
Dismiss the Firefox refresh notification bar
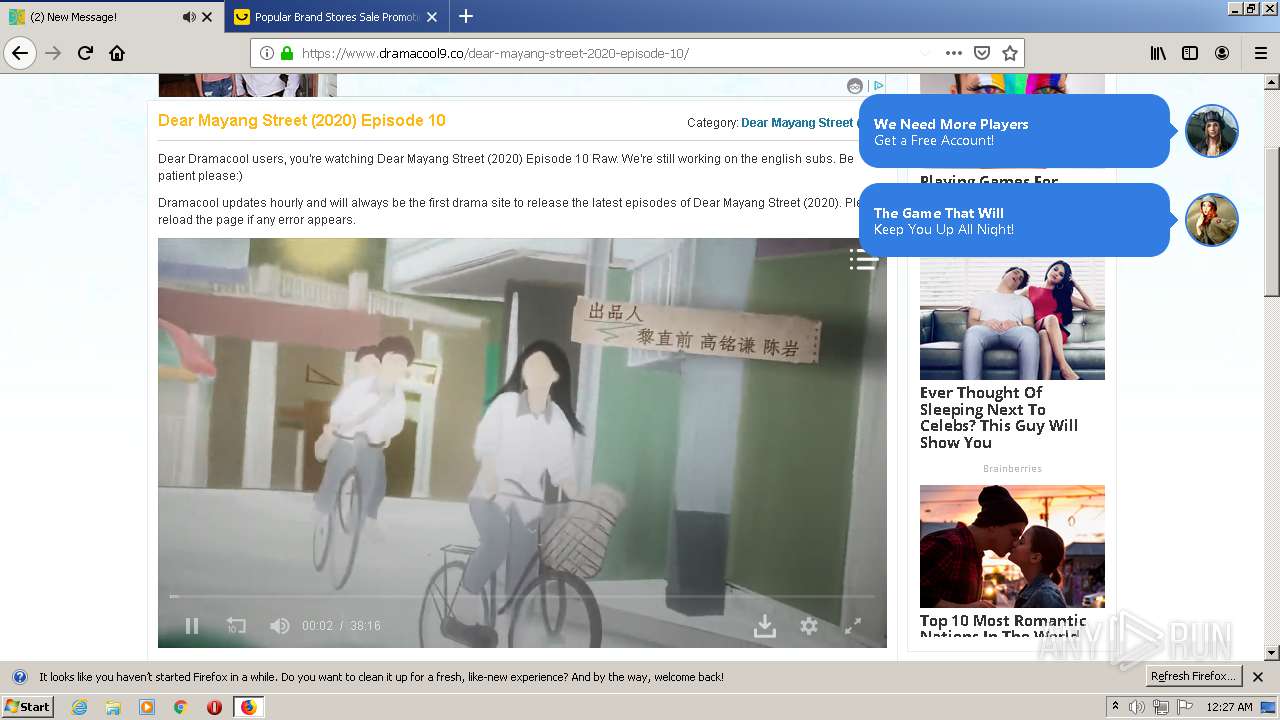pyautogui.click(x=1258, y=677)
